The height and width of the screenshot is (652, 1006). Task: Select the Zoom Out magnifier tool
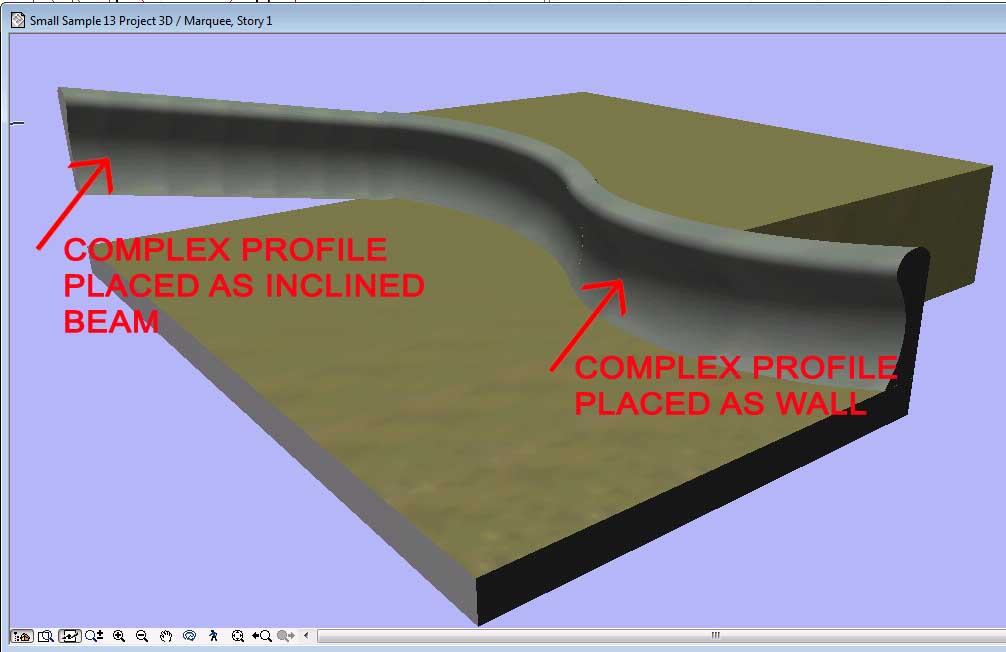pyautogui.click(x=142, y=636)
